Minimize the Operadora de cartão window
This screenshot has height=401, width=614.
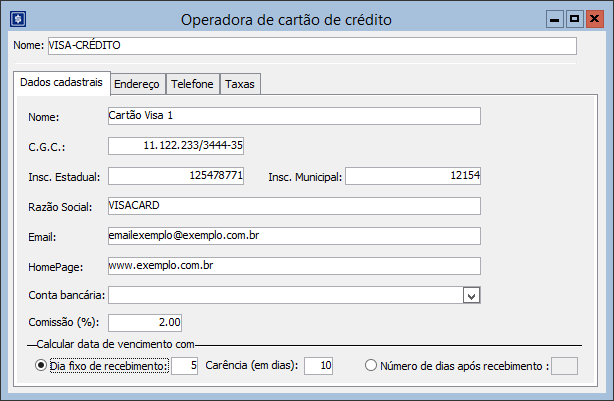(555, 19)
